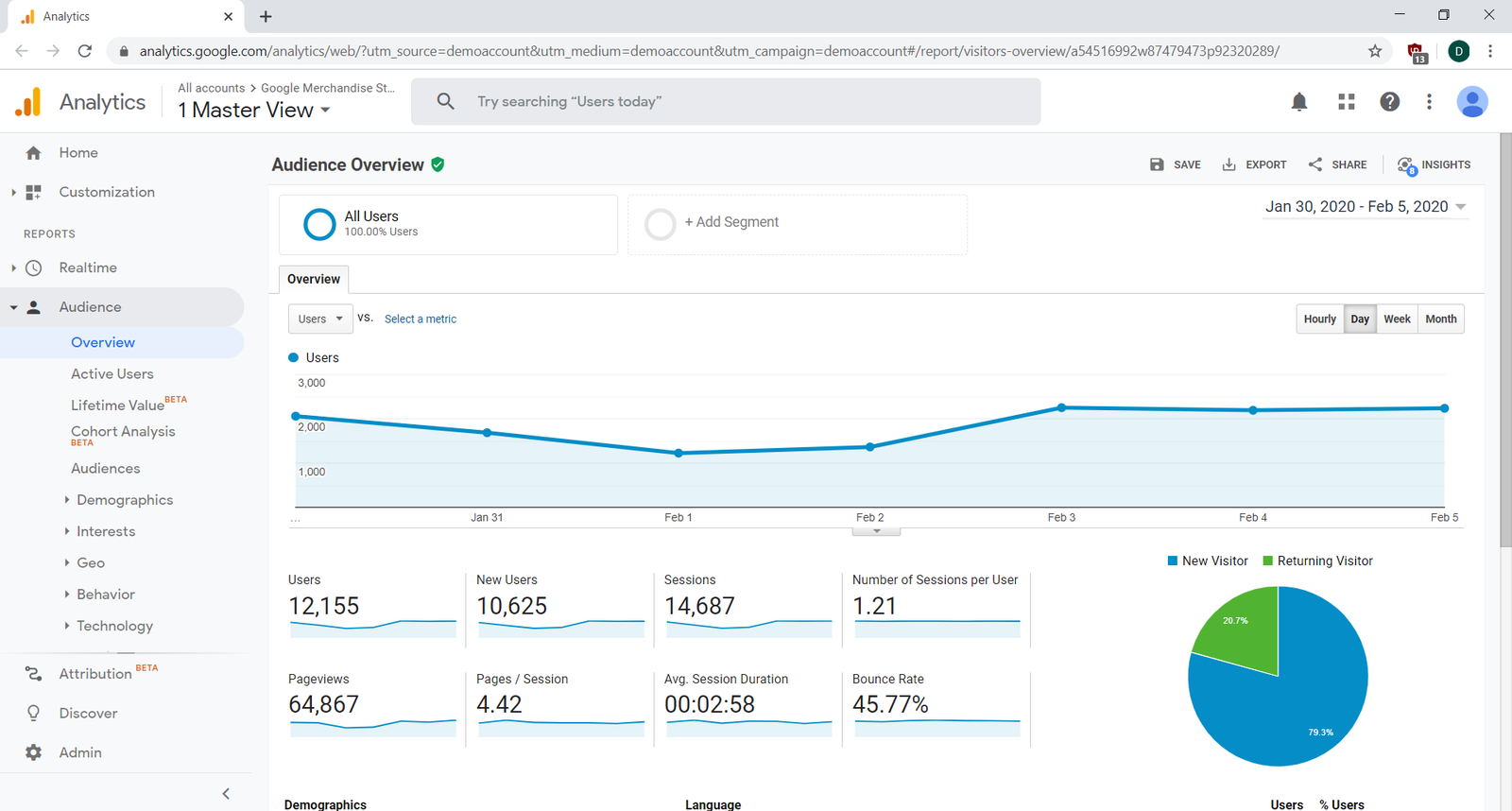Save the report using Save icon
Screen dimensions: 1512x811
pos(1157,164)
